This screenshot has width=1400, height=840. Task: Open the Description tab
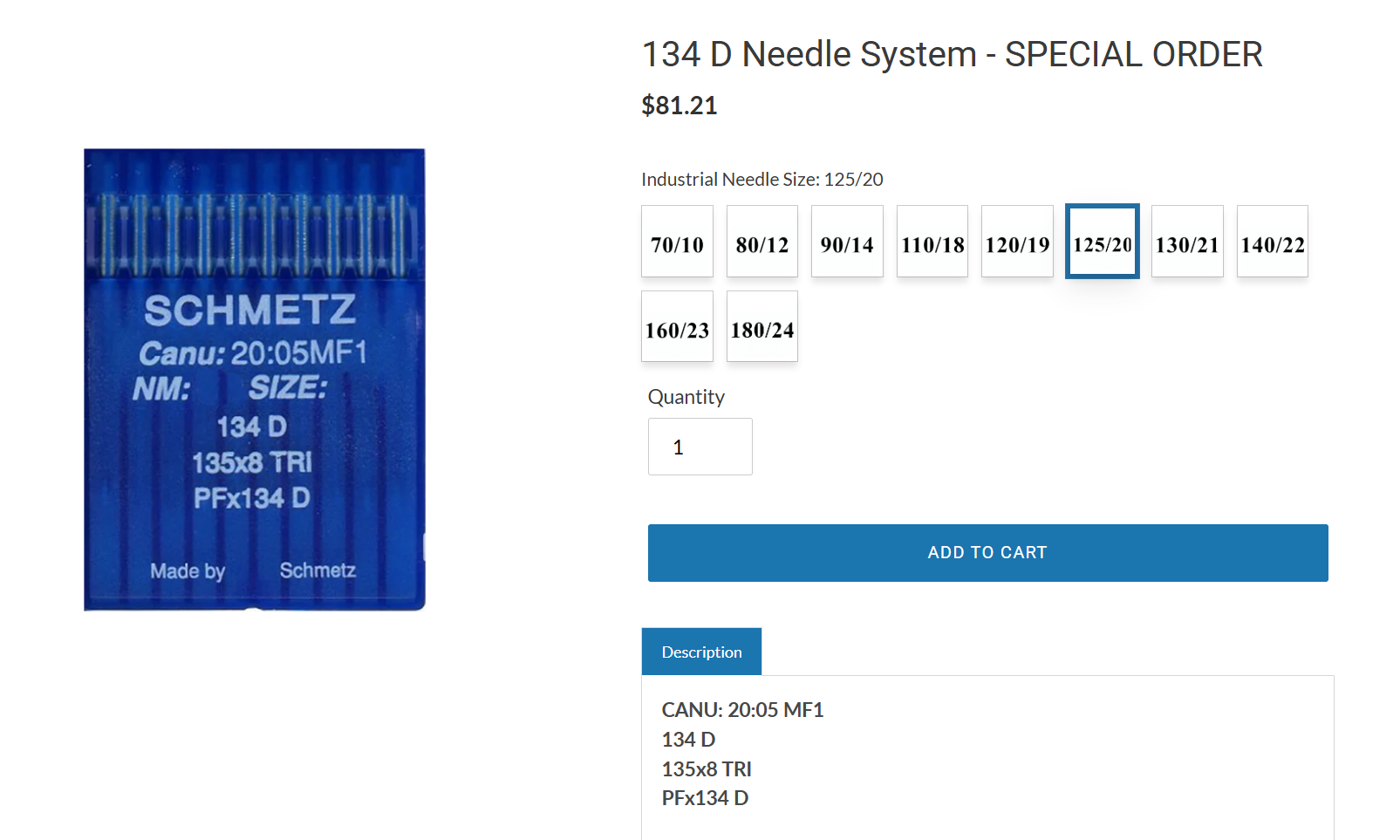point(701,652)
